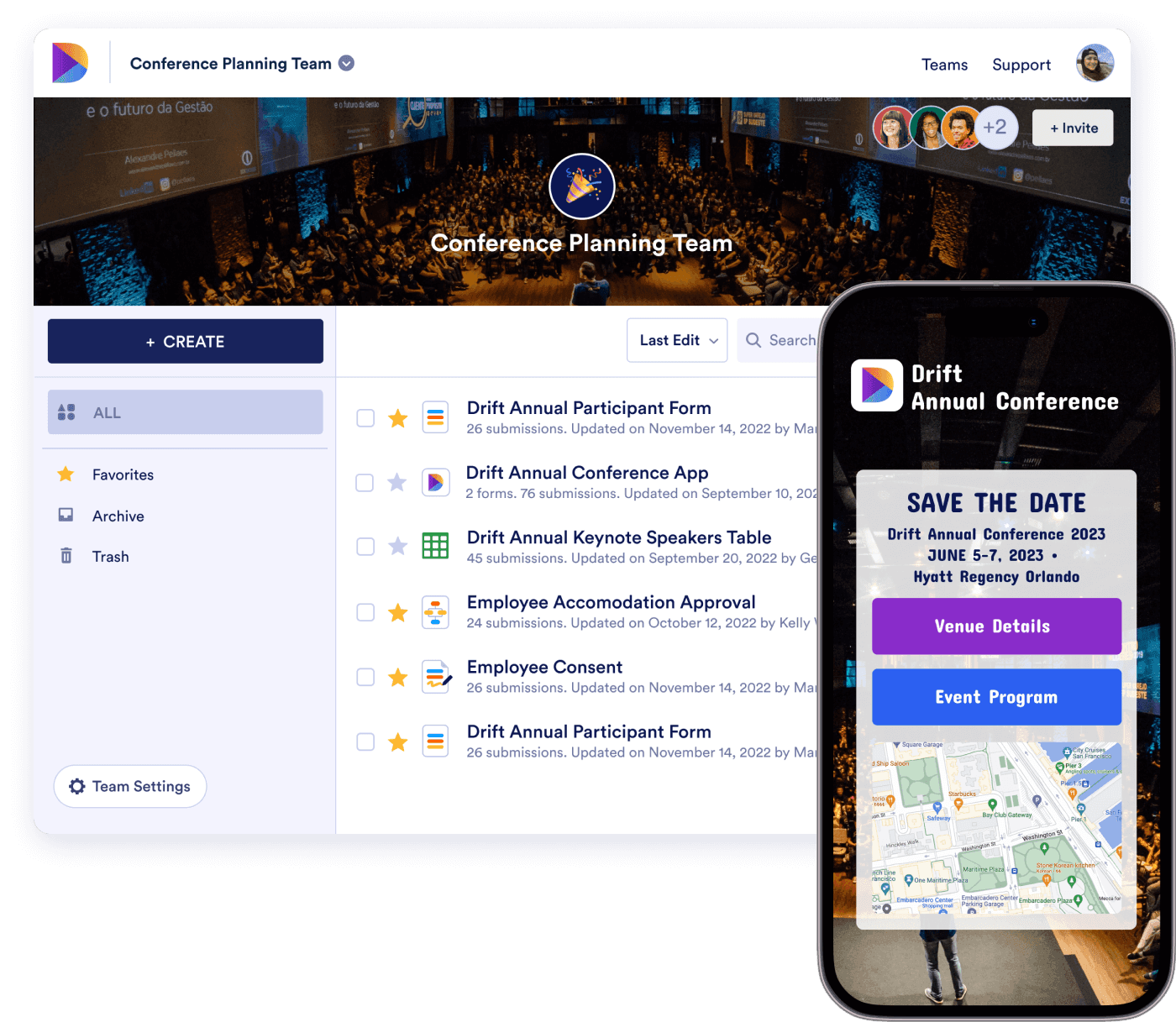Viewport: 1176px width, 1022px height.
Task: Click sign document icon of Employee Consent
Action: 437,676
